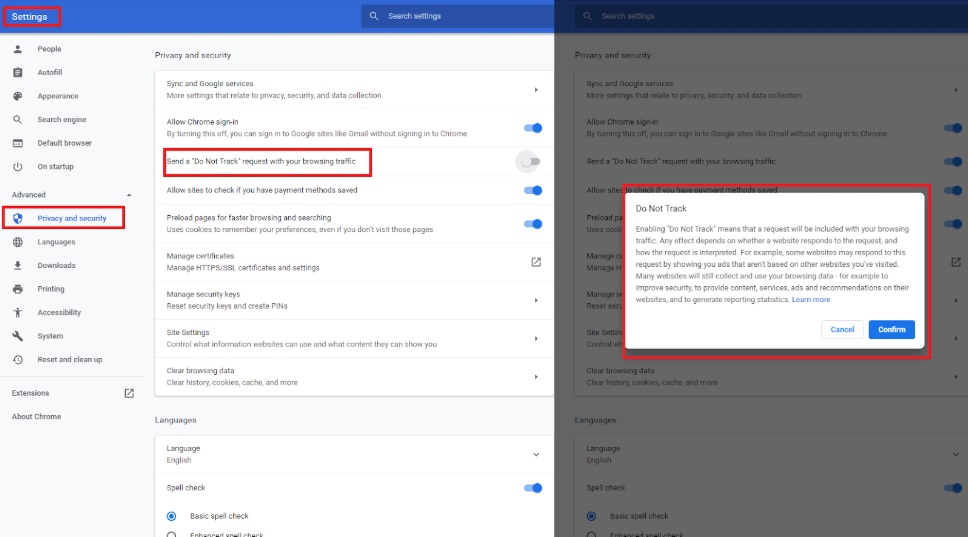Toggle Preload pages switch in left panel
The width and height of the screenshot is (968, 537).
[533, 223]
